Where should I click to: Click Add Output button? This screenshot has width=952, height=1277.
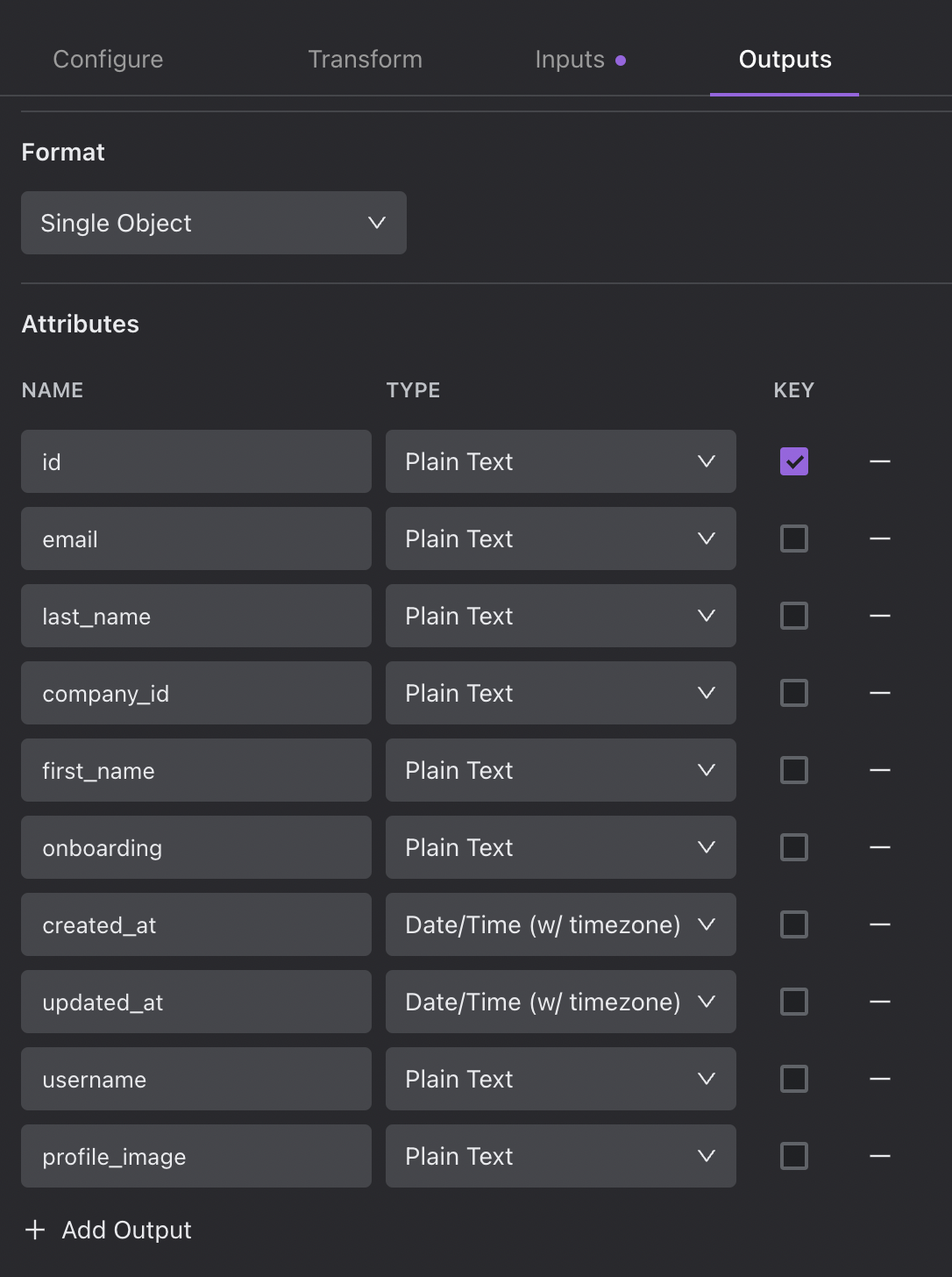110,1230
